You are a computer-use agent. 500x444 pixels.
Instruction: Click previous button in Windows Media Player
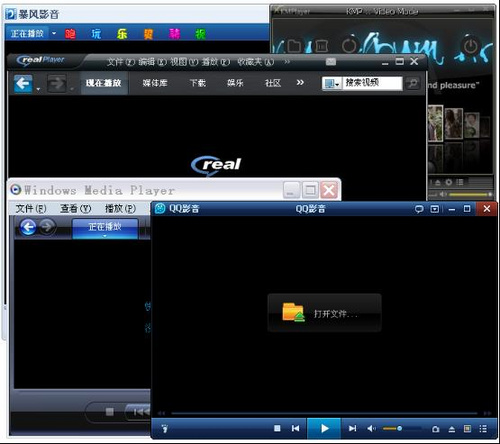tap(139, 412)
